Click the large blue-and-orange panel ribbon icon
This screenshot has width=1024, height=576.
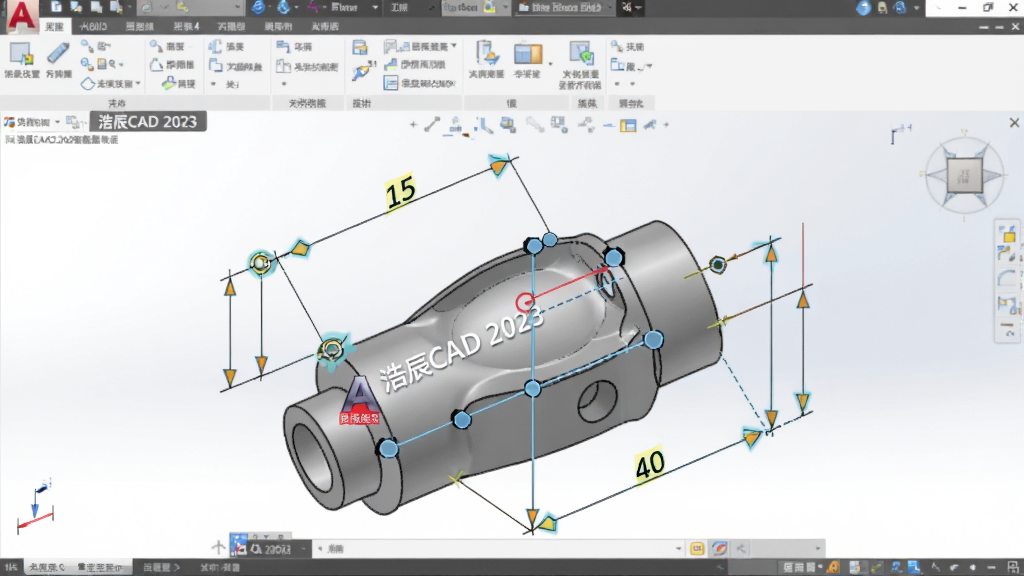point(528,54)
